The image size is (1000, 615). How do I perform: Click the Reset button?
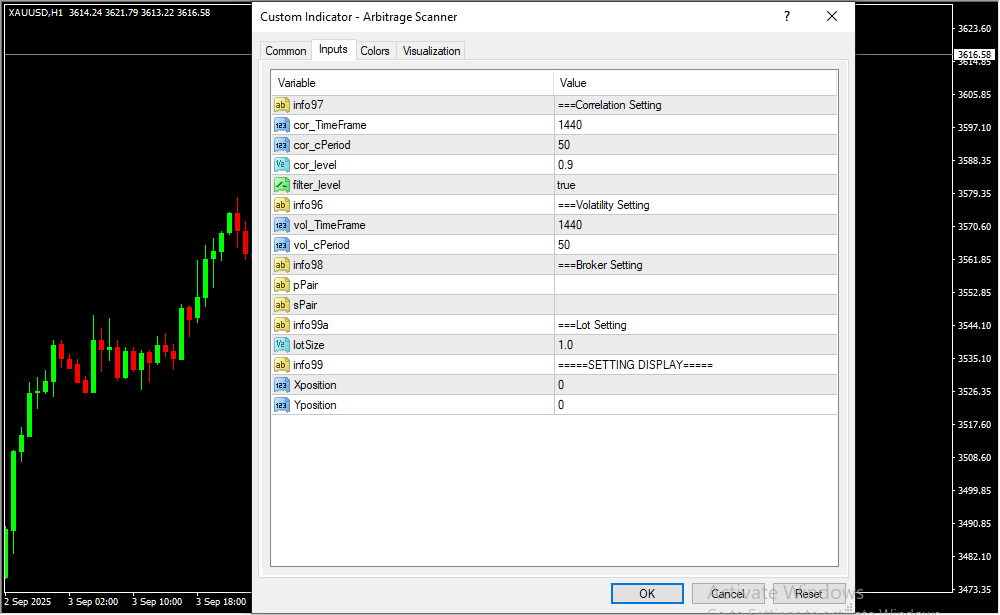808,594
